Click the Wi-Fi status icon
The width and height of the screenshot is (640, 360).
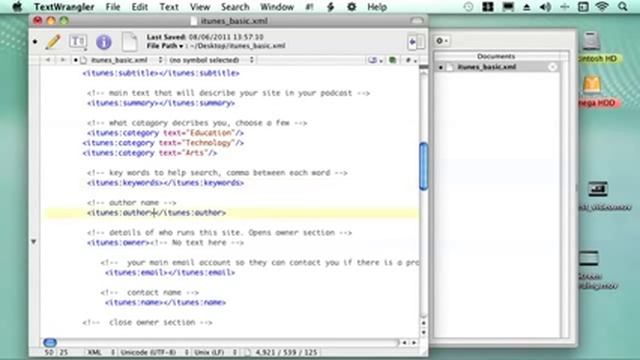pos(602,7)
